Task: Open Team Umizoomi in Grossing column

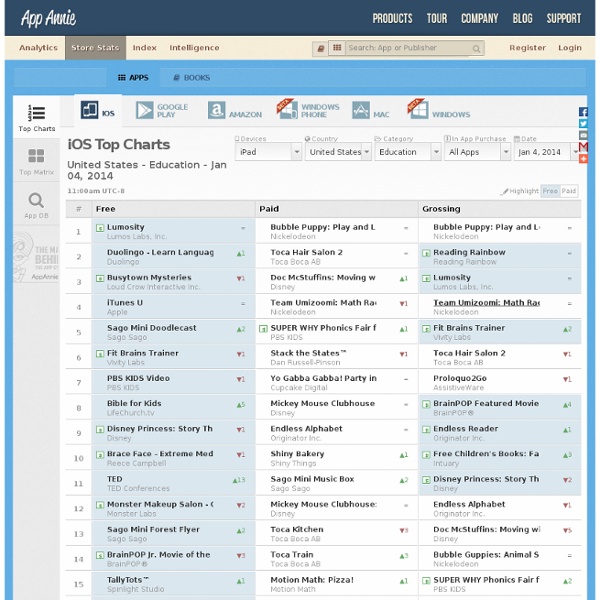Action: [486, 303]
